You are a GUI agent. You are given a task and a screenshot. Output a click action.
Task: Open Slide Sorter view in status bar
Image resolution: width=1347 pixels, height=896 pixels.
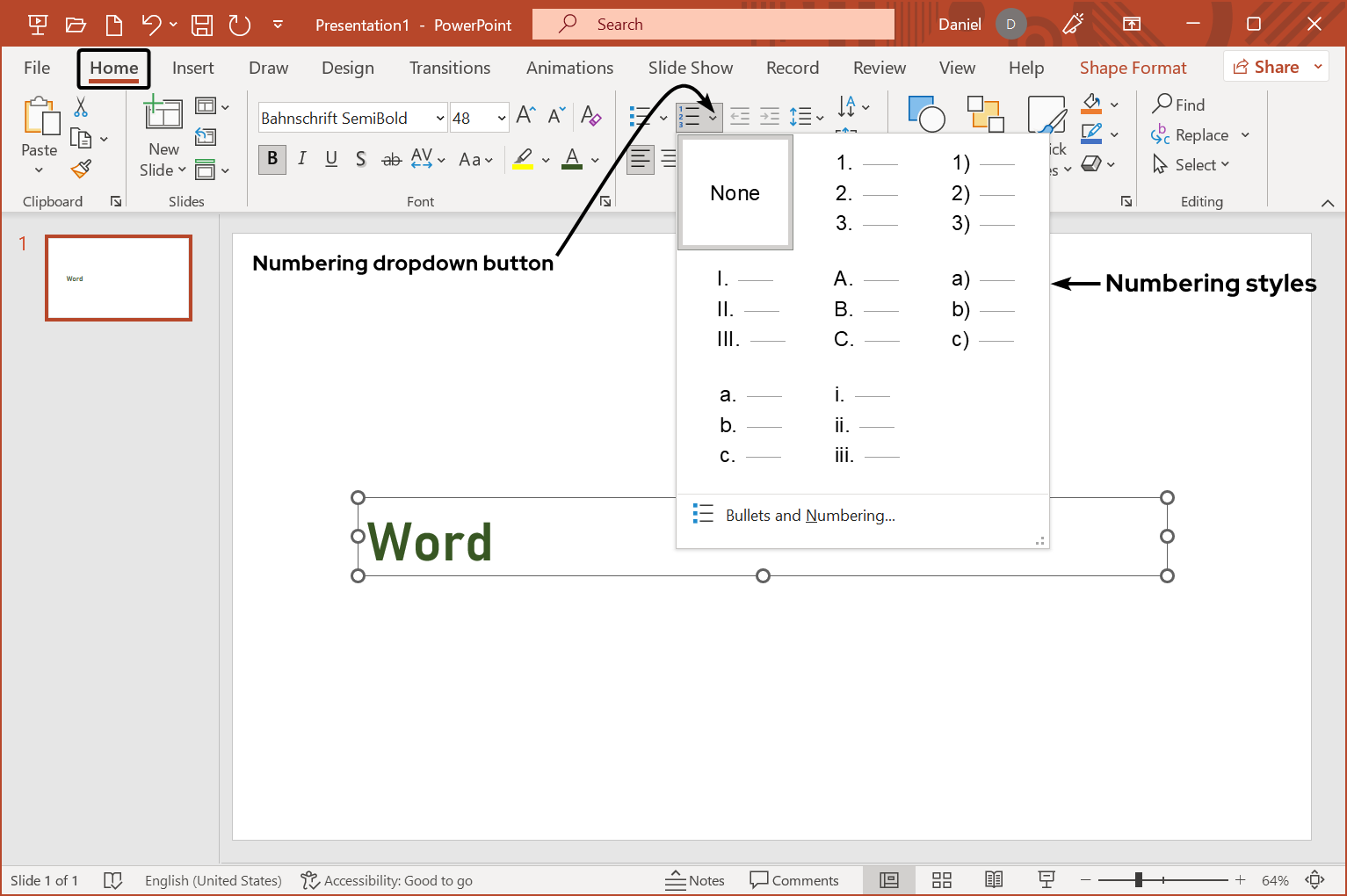[942, 880]
